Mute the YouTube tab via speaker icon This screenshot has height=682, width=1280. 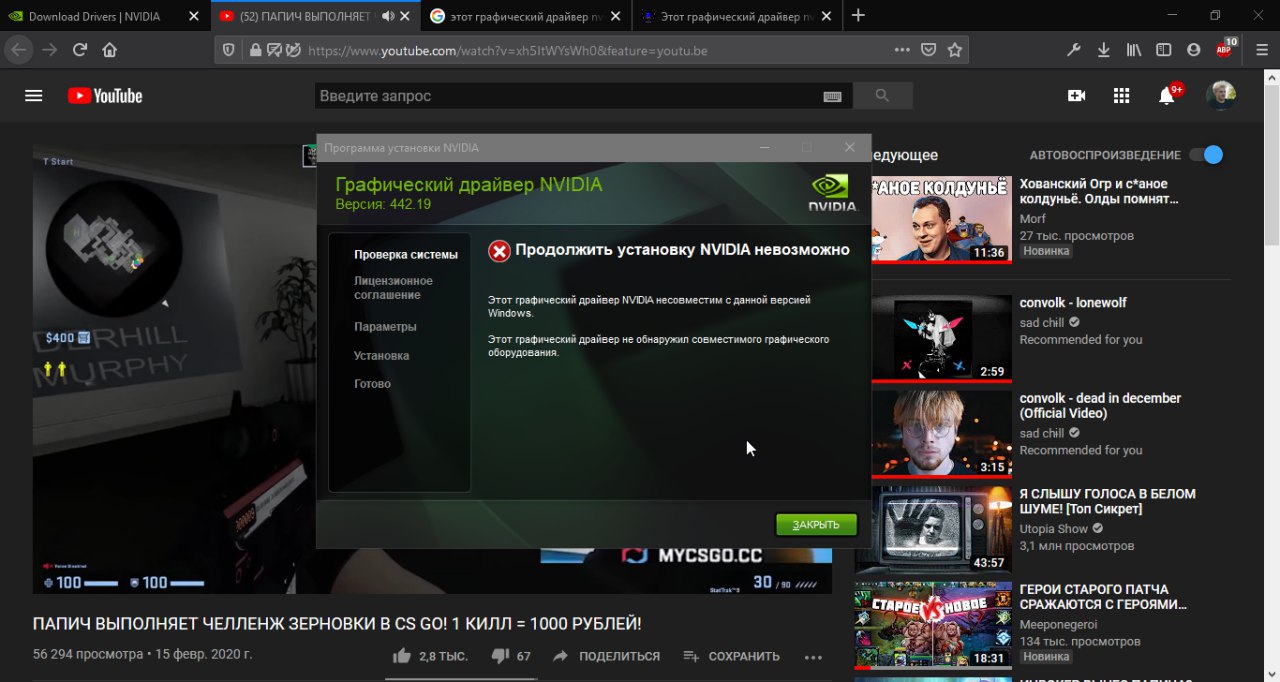pos(388,16)
